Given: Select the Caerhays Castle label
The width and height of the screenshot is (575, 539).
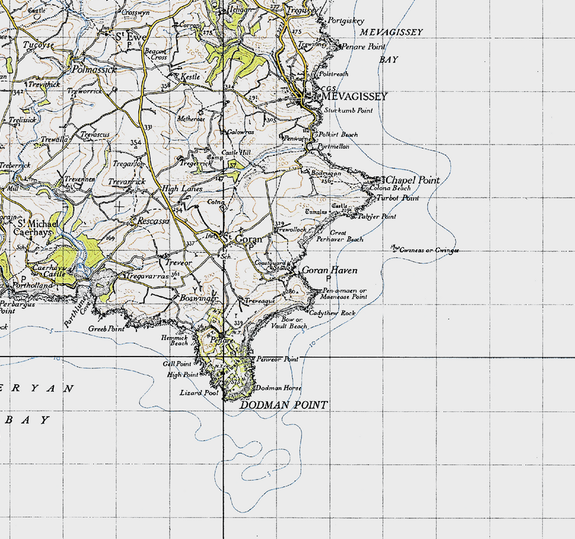Looking at the screenshot, I should [49, 271].
